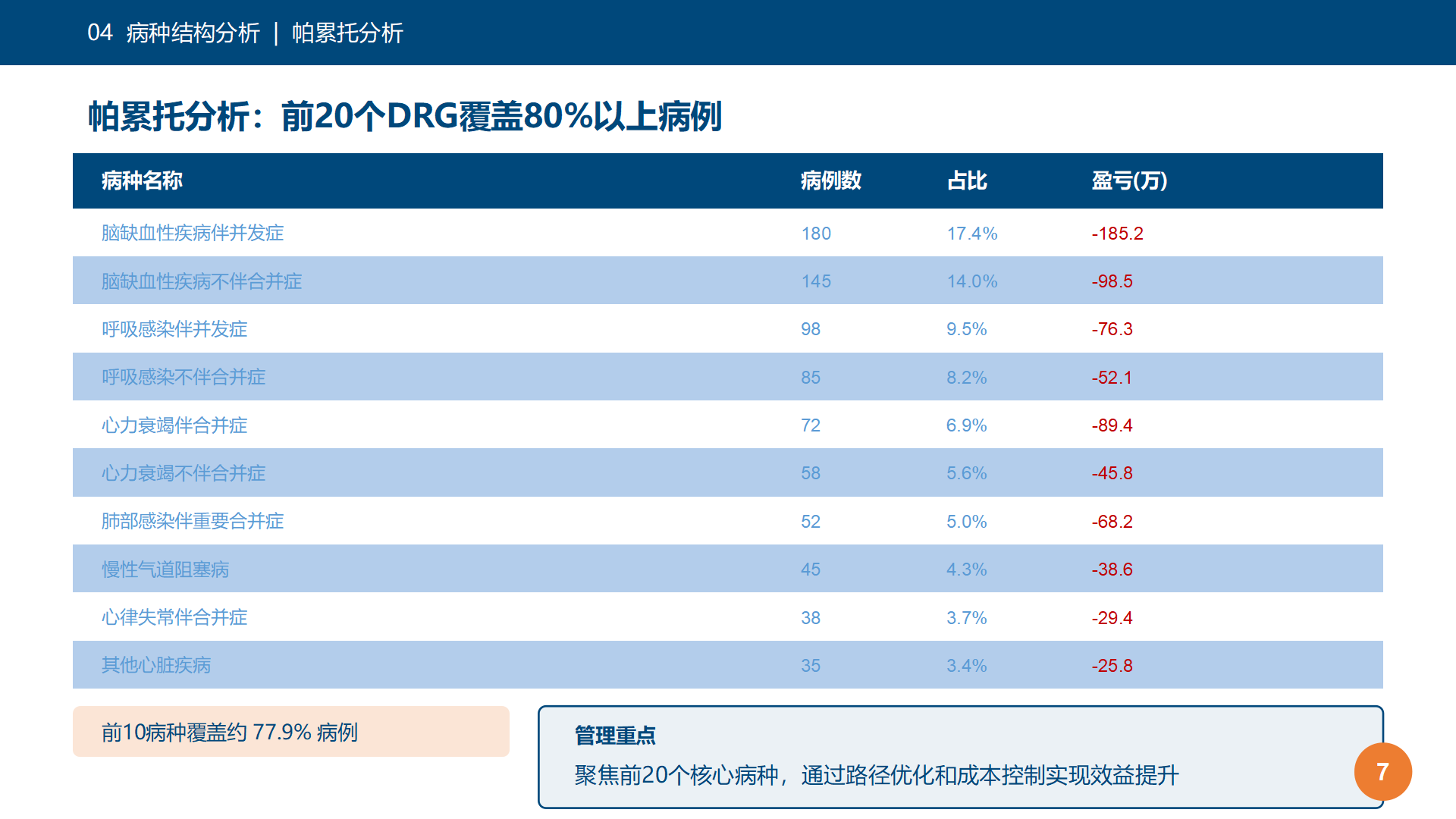
Task: Select 呼吸感染伴并发症 disease name
Action: click(174, 329)
